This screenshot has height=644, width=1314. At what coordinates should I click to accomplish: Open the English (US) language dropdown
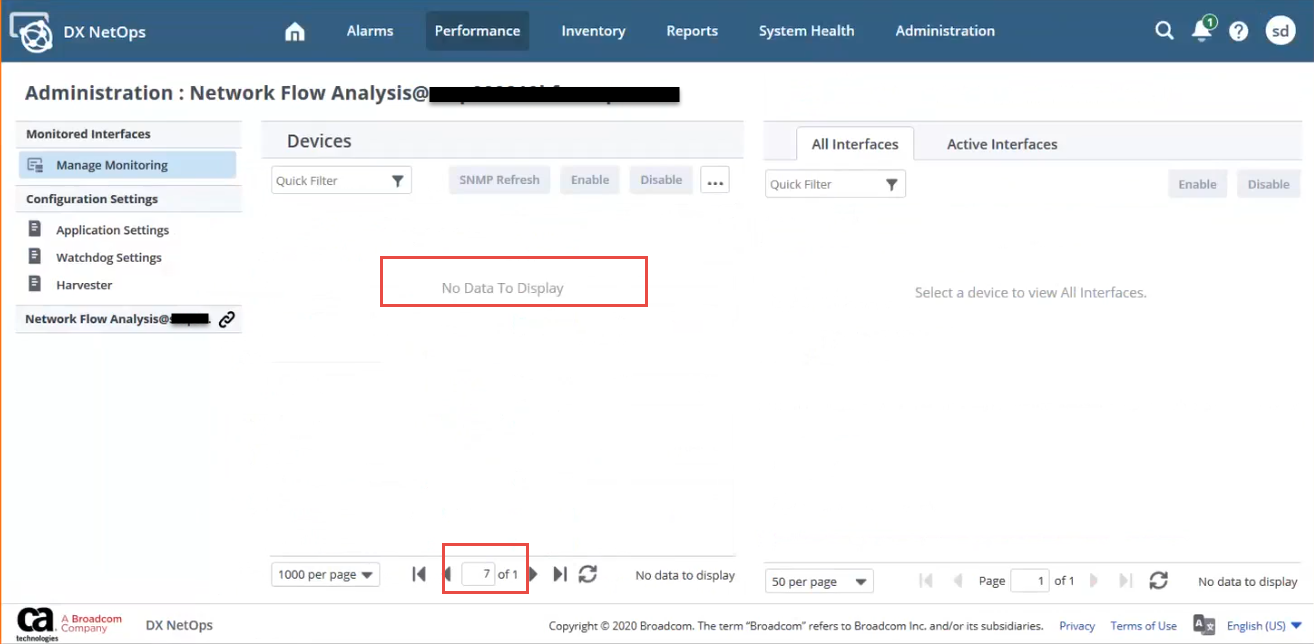click(1264, 626)
